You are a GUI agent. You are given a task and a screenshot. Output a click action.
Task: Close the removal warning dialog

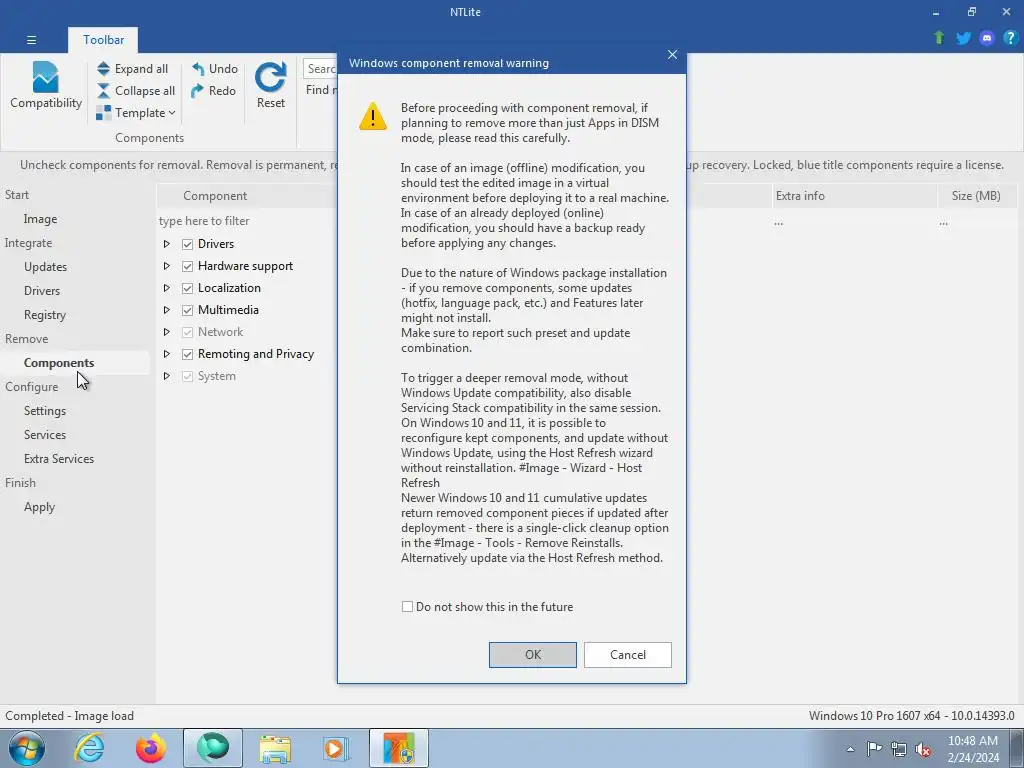pos(673,55)
